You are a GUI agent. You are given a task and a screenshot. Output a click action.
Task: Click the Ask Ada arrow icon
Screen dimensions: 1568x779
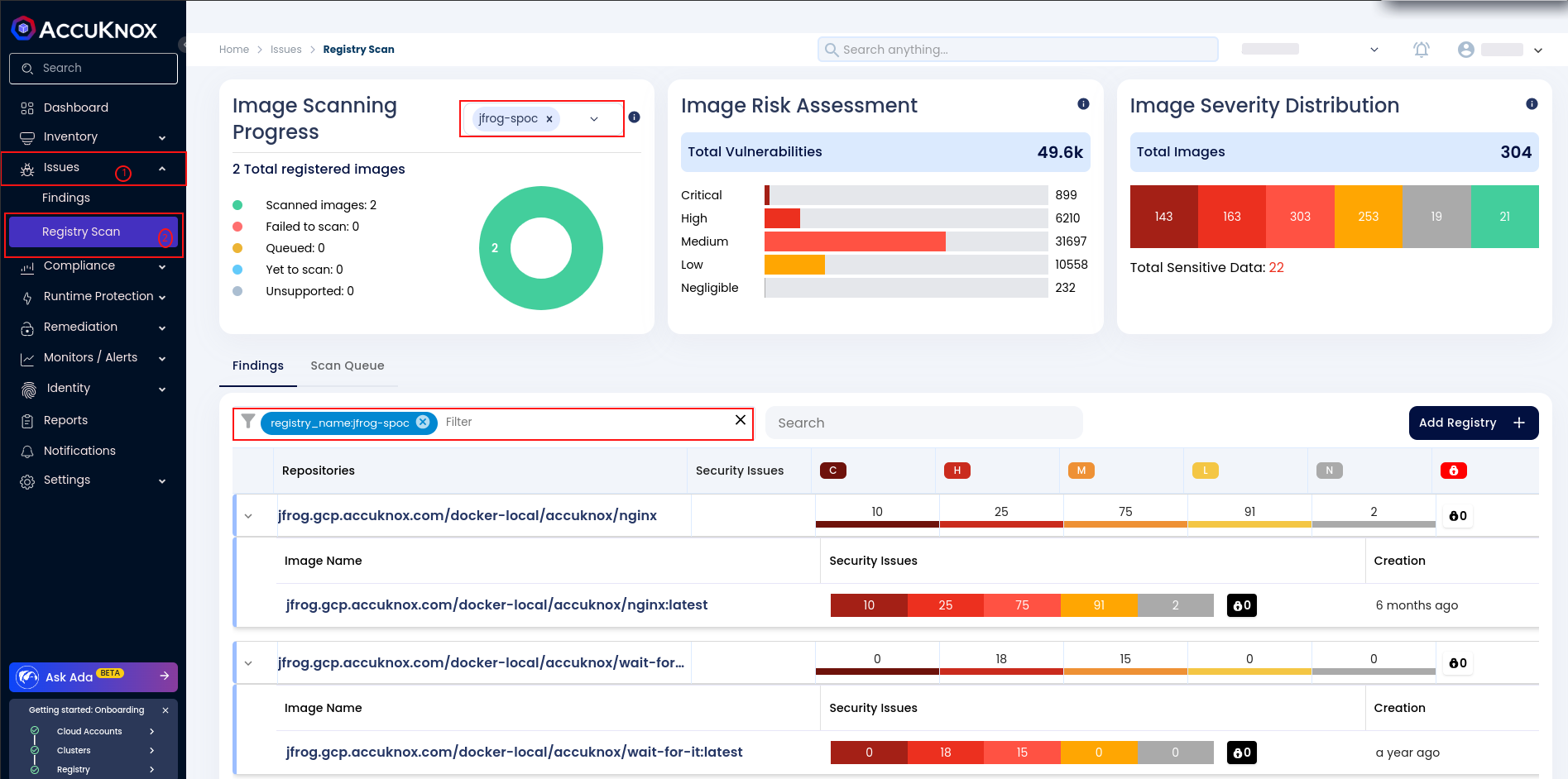(165, 676)
